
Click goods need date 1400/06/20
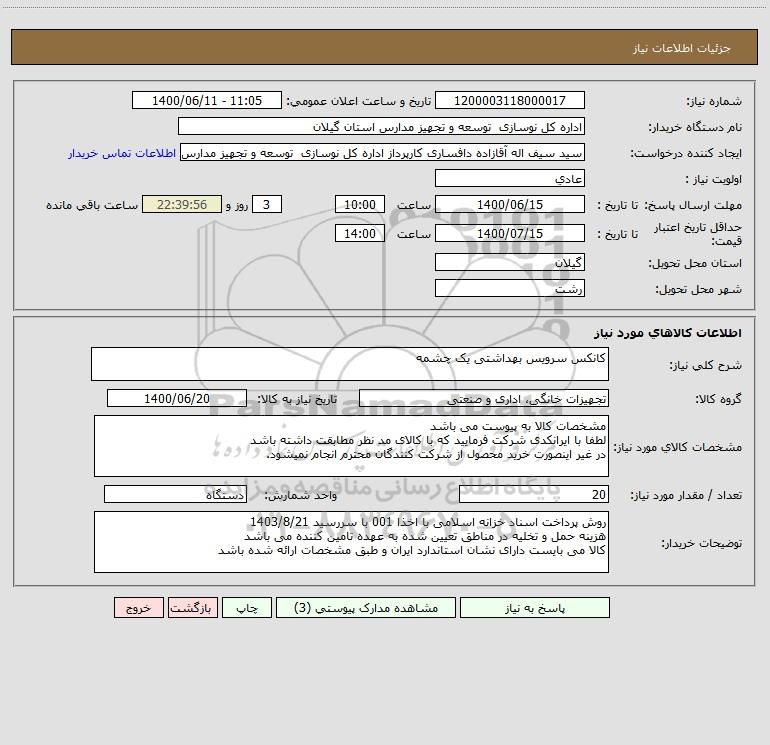(x=177, y=398)
